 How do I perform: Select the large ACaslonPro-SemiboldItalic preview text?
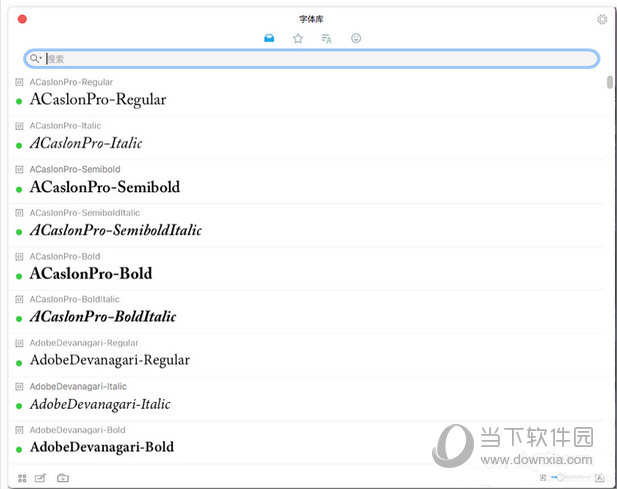(116, 230)
